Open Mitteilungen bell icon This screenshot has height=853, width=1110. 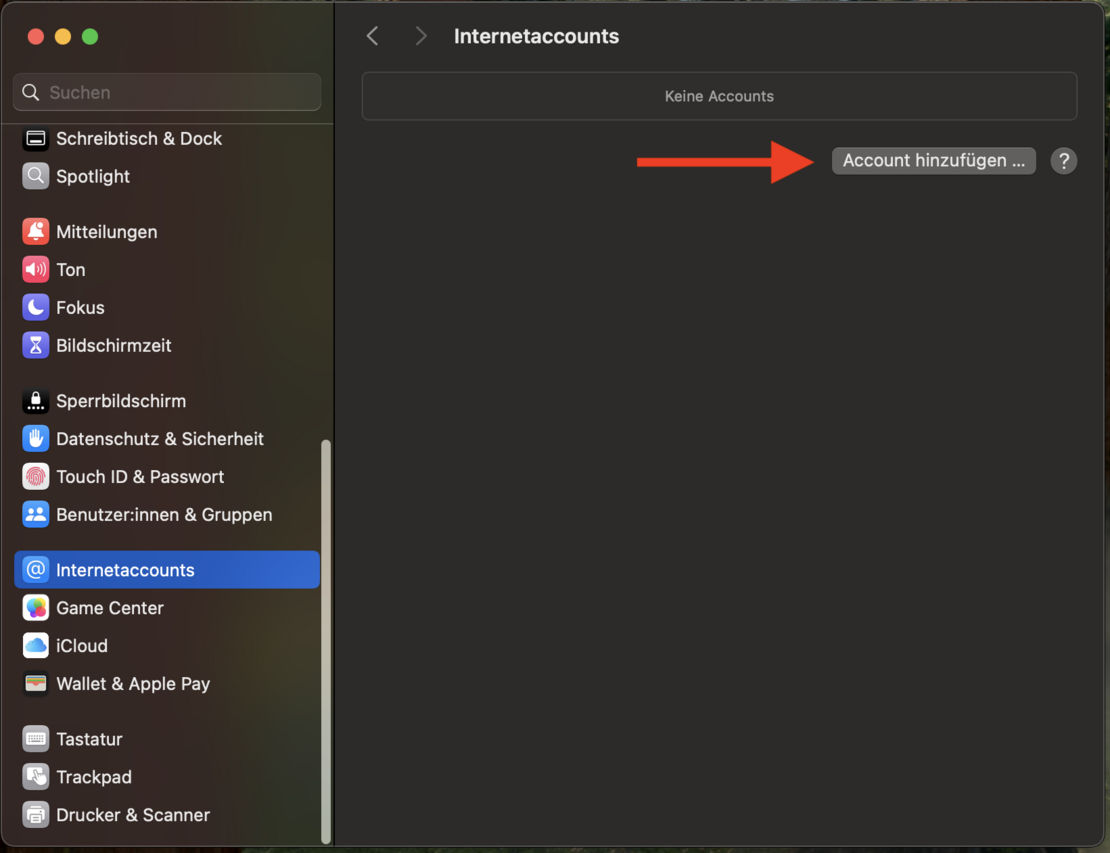click(x=35, y=231)
